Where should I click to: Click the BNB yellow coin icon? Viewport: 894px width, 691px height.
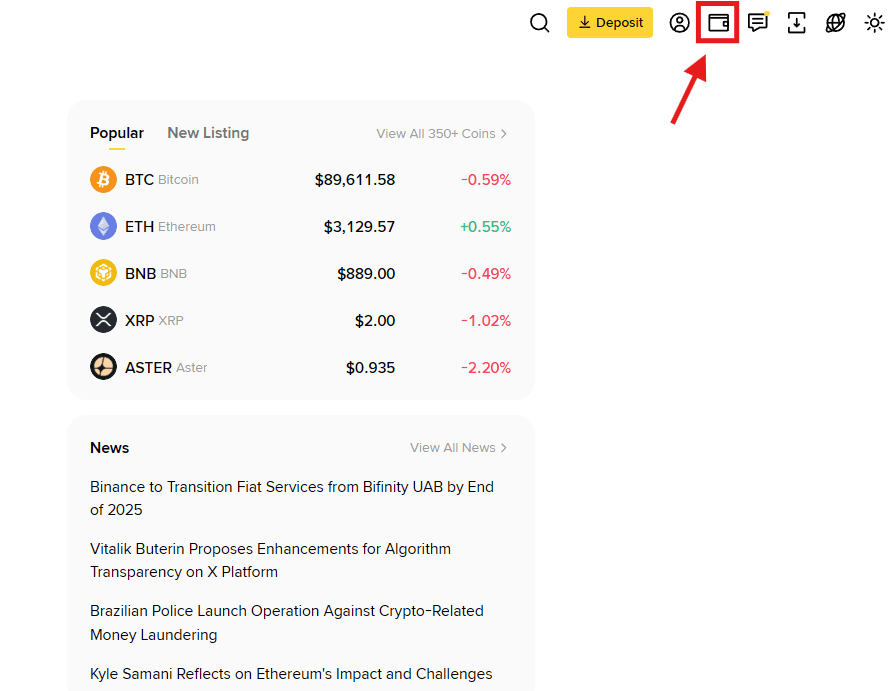click(x=103, y=273)
